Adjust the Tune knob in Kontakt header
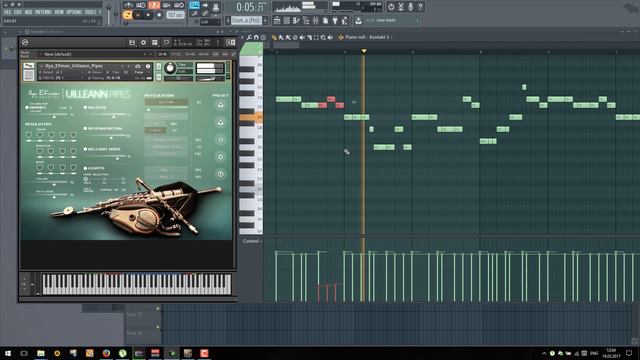The width and height of the screenshot is (640, 360). coord(170,68)
